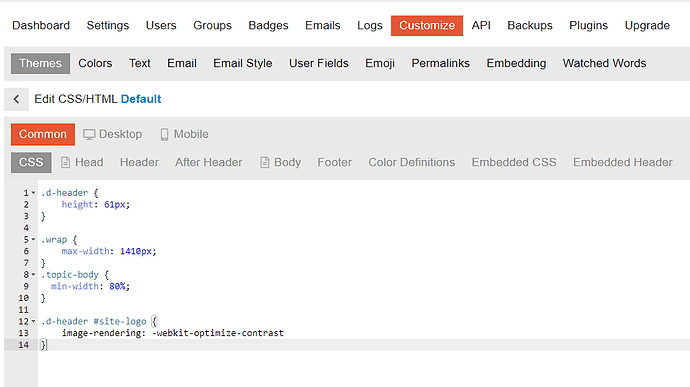The image size is (690, 387).
Task: Switch to the Email sub-tab
Action: [182, 63]
